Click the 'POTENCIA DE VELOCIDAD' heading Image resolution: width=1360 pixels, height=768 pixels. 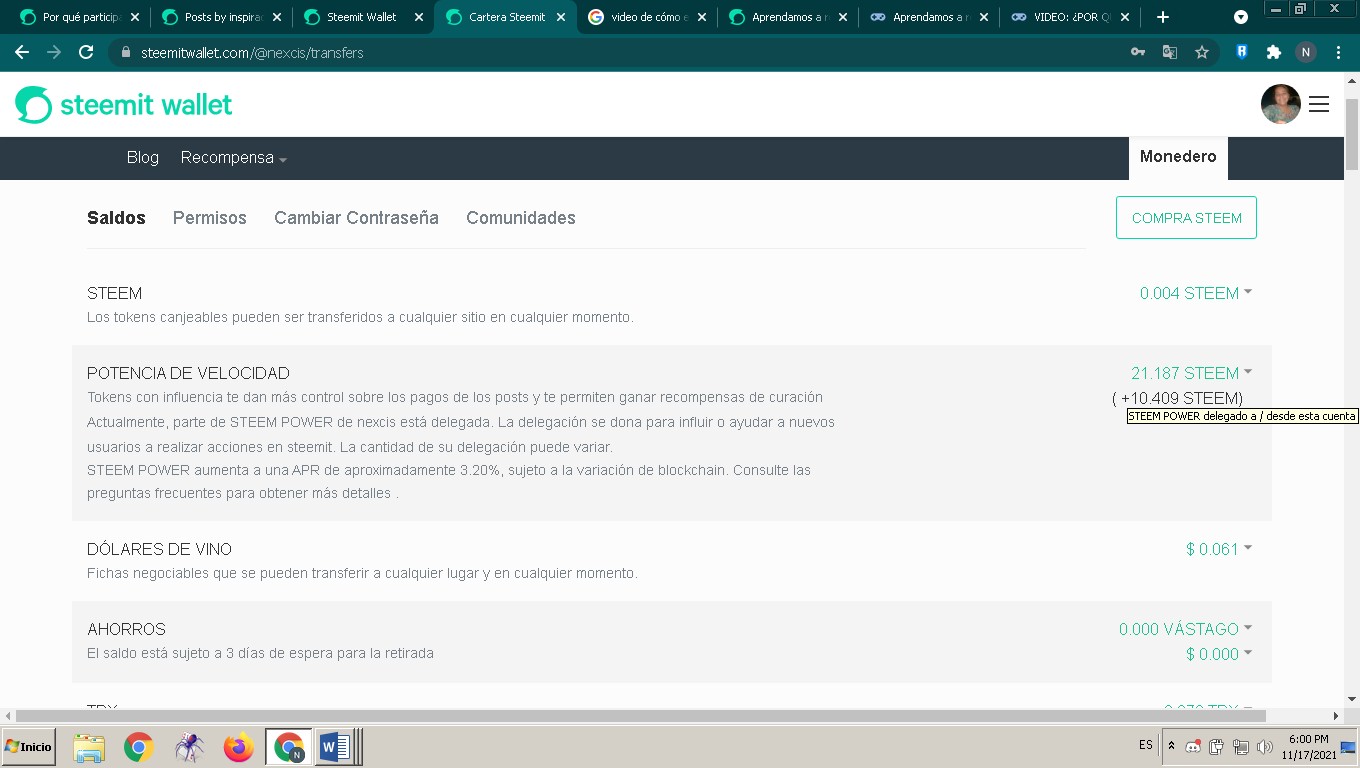tap(188, 373)
